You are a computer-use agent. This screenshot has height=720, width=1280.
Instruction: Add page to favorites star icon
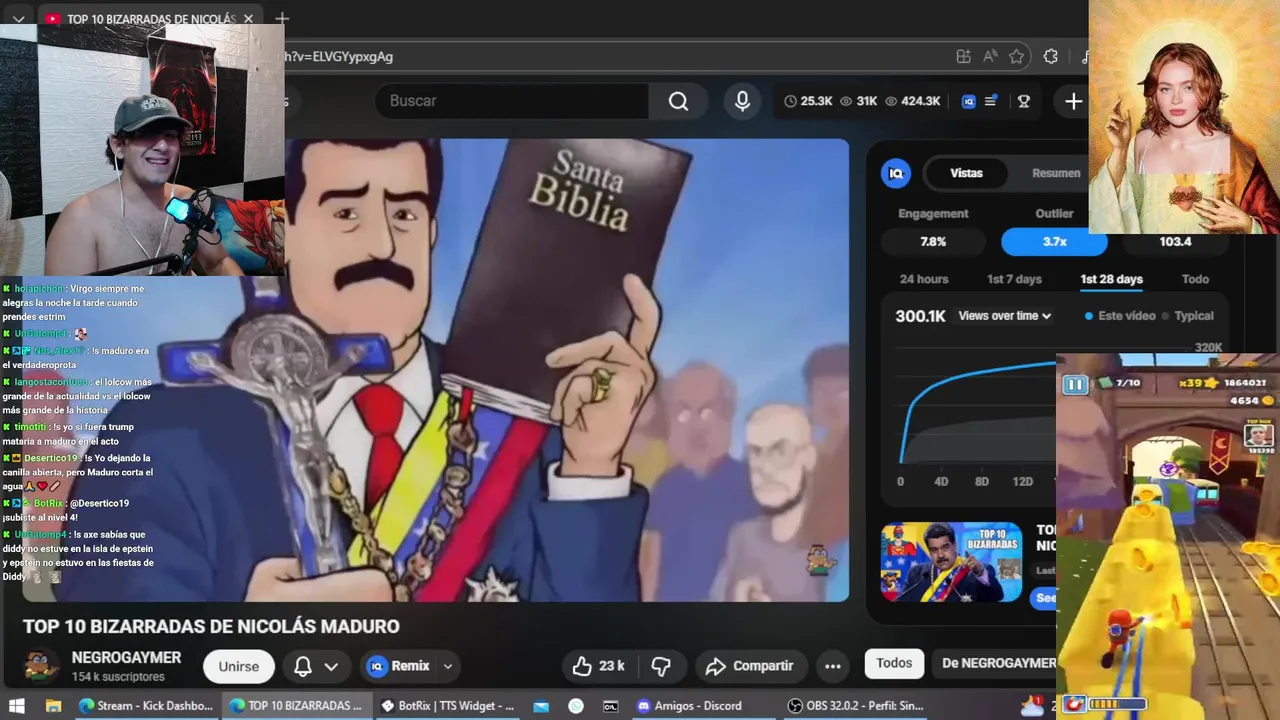click(x=1017, y=57)
